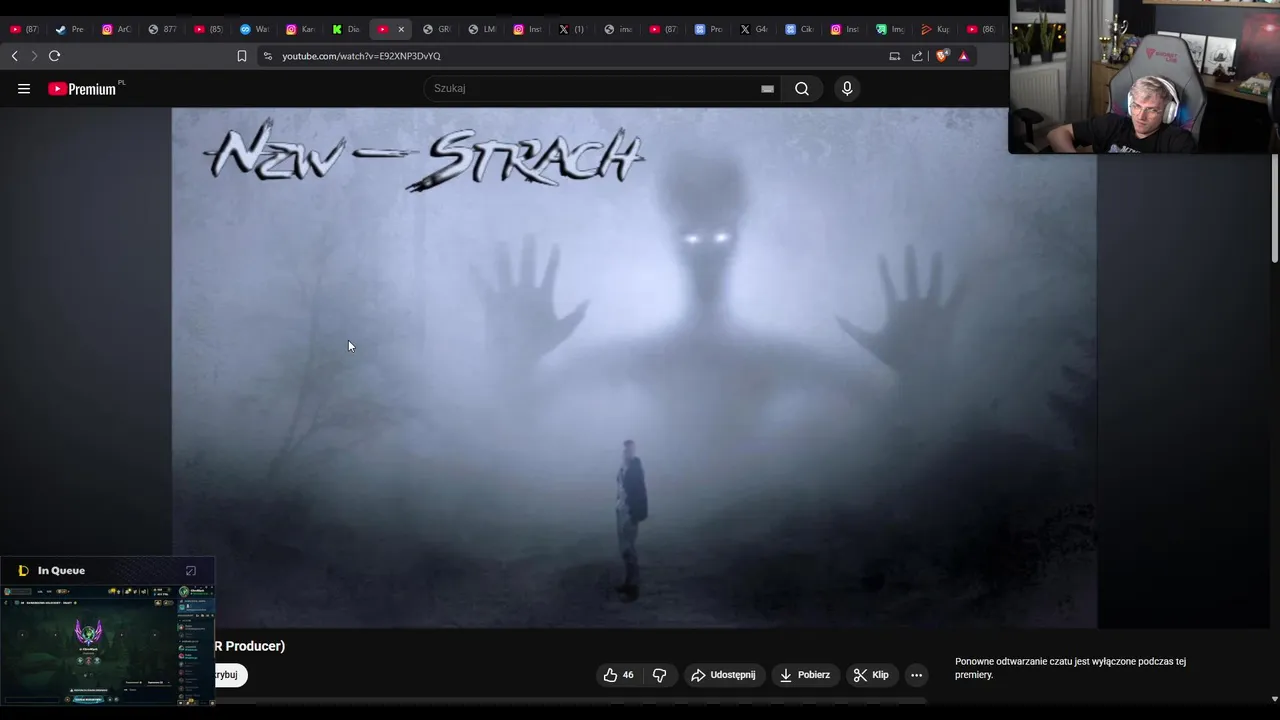Open more actions three-dot menu
The image size is (1280, 720).
pos(916,675)
